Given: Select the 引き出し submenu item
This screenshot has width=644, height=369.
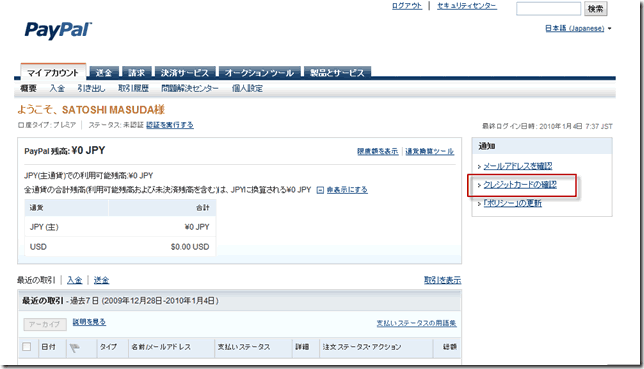Looking at the screenshot, I should tap(91, 88).
